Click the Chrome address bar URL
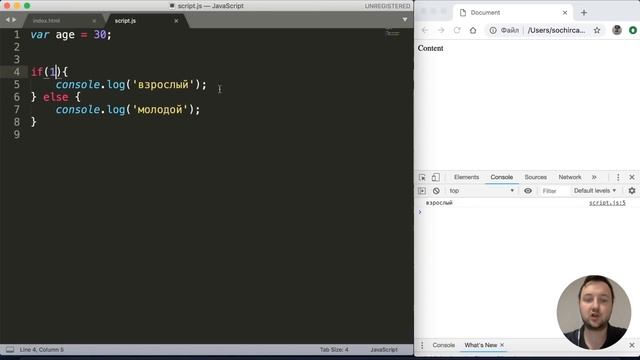Screen dimensions: 640x360 (x=556, y=30)
